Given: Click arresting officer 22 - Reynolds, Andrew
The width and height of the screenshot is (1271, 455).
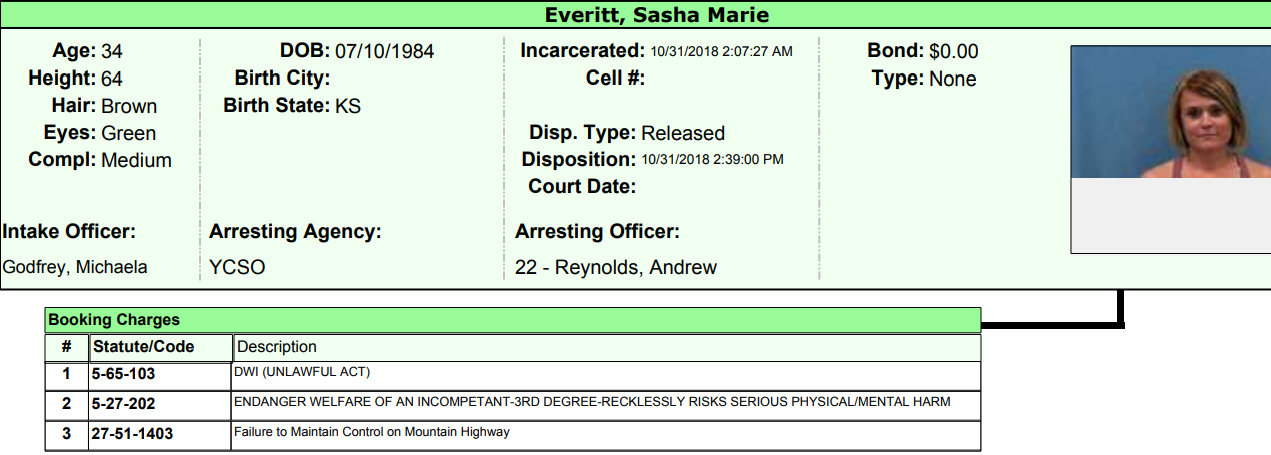Looking at the screenshot, I should [616, 267].
